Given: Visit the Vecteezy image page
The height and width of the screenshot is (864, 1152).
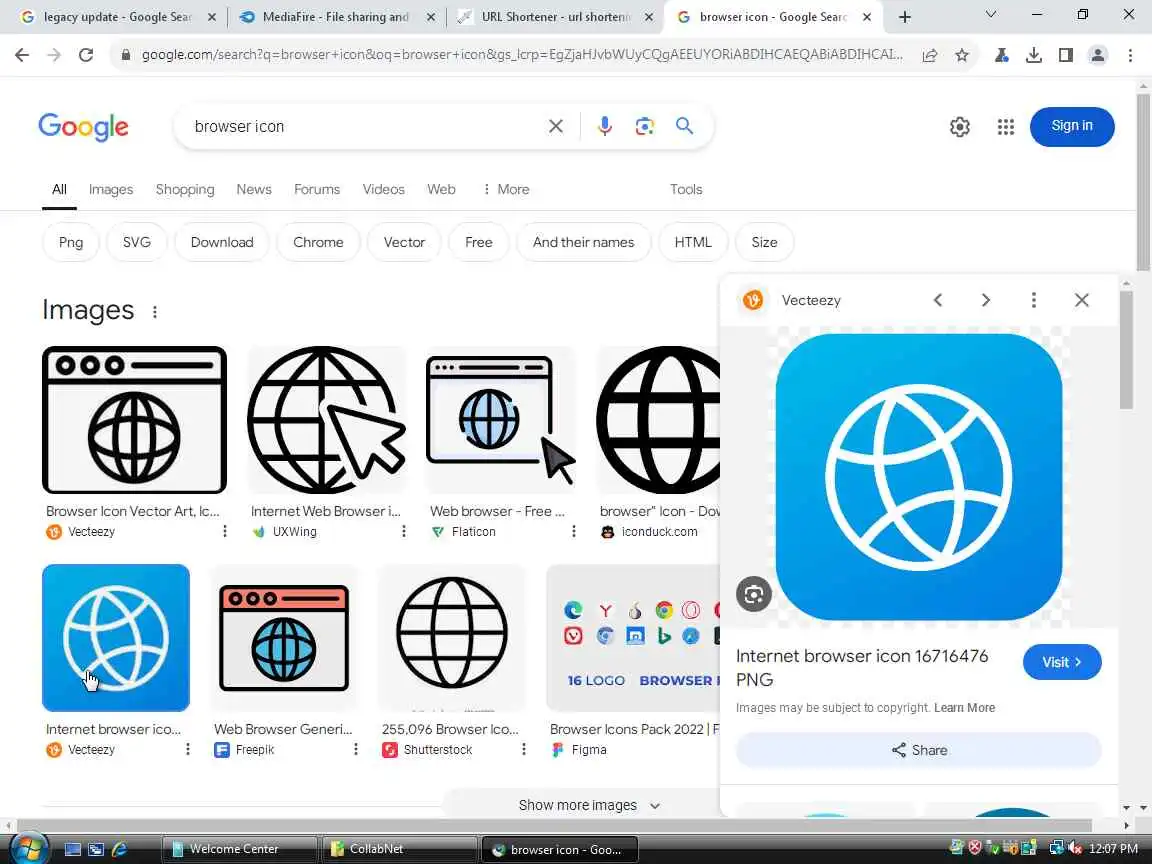Looking at the screenshot, I should click(x=1062, y=662).
